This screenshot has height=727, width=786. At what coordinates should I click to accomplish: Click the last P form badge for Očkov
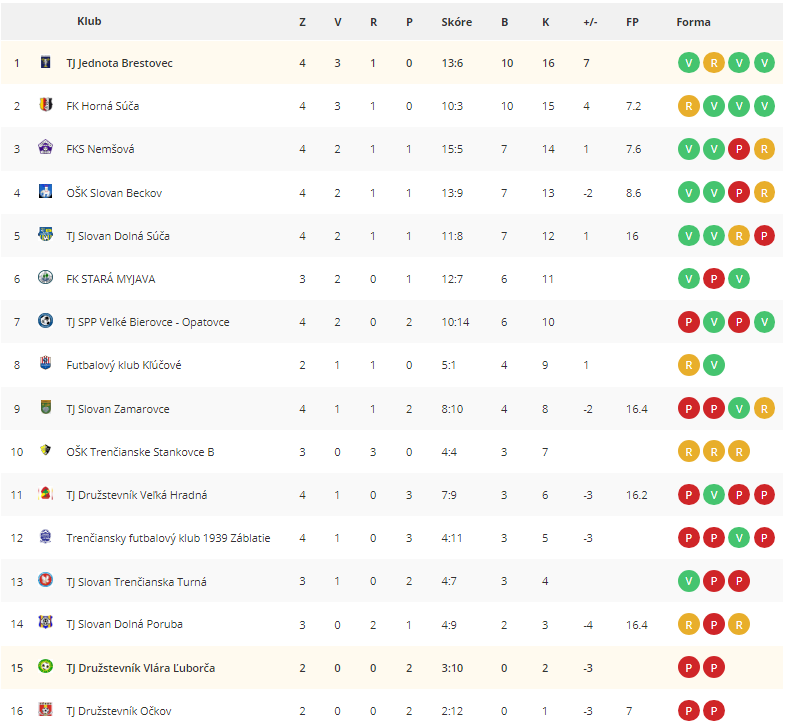coord(714,710)
